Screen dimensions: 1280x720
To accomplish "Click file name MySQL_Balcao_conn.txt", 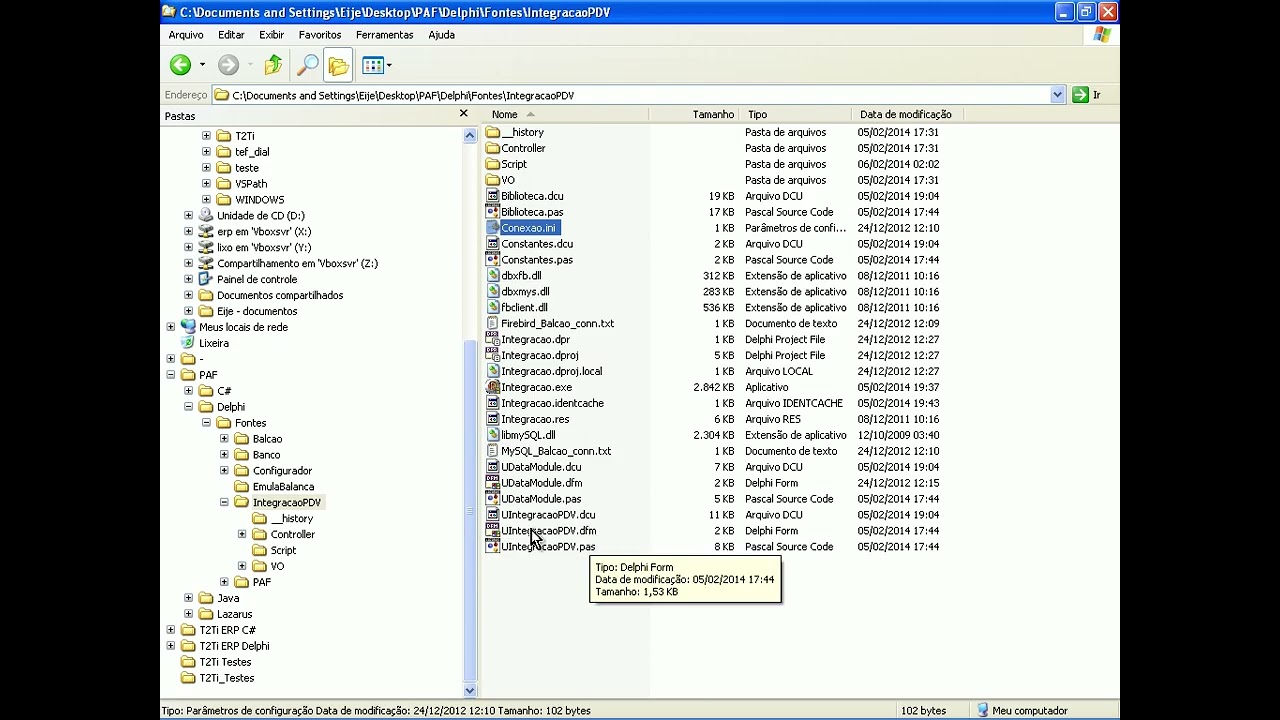I will tap(556, 451).
